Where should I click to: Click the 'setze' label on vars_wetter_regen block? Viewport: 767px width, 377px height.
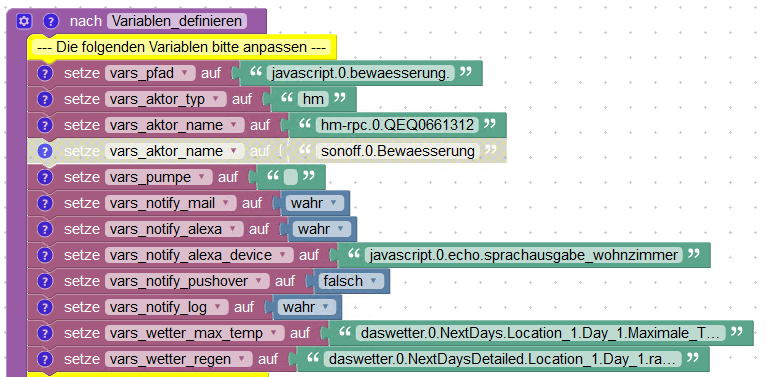pos(82,359)
